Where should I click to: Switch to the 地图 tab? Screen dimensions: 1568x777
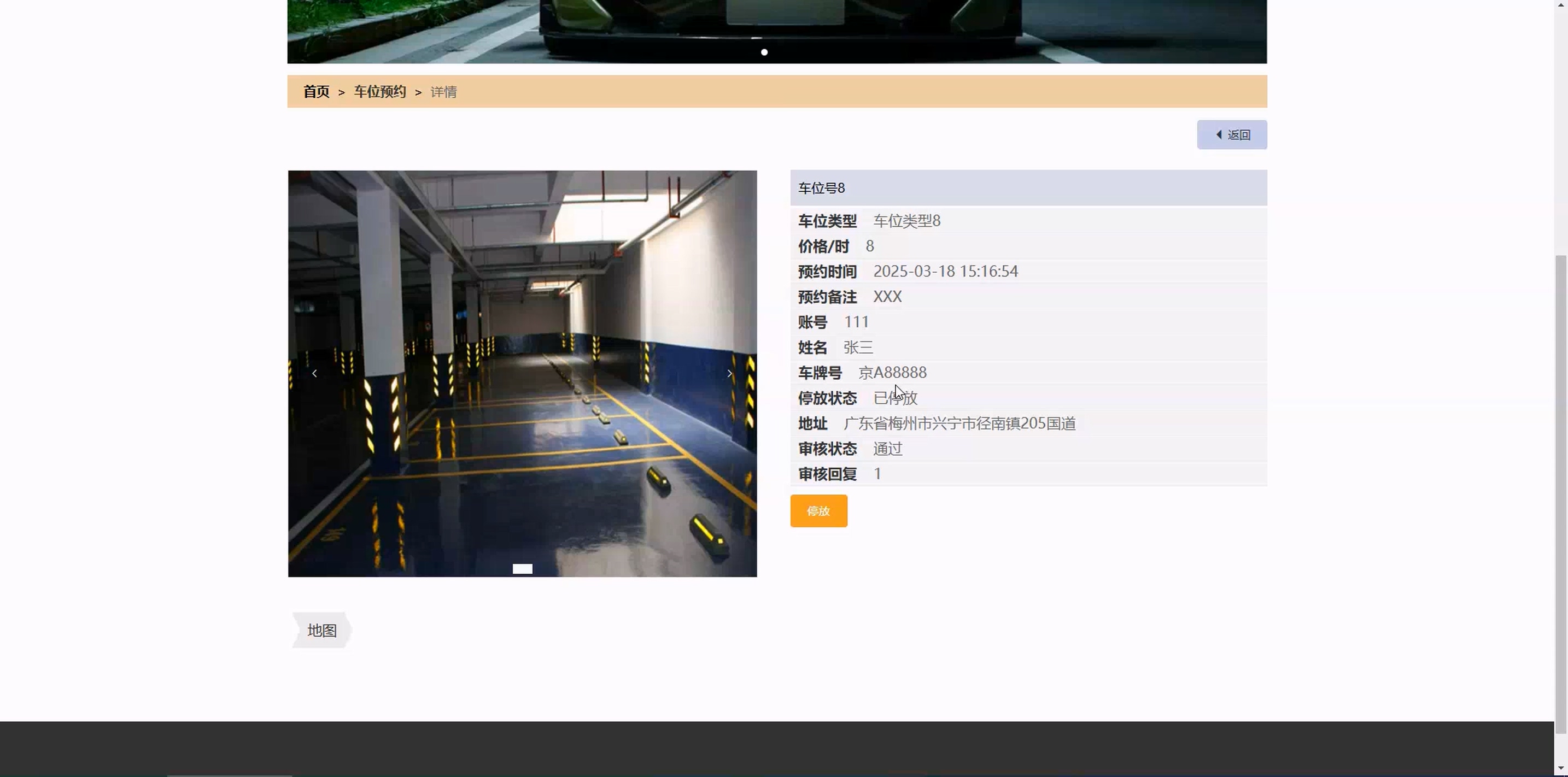(x=322, y=631)
